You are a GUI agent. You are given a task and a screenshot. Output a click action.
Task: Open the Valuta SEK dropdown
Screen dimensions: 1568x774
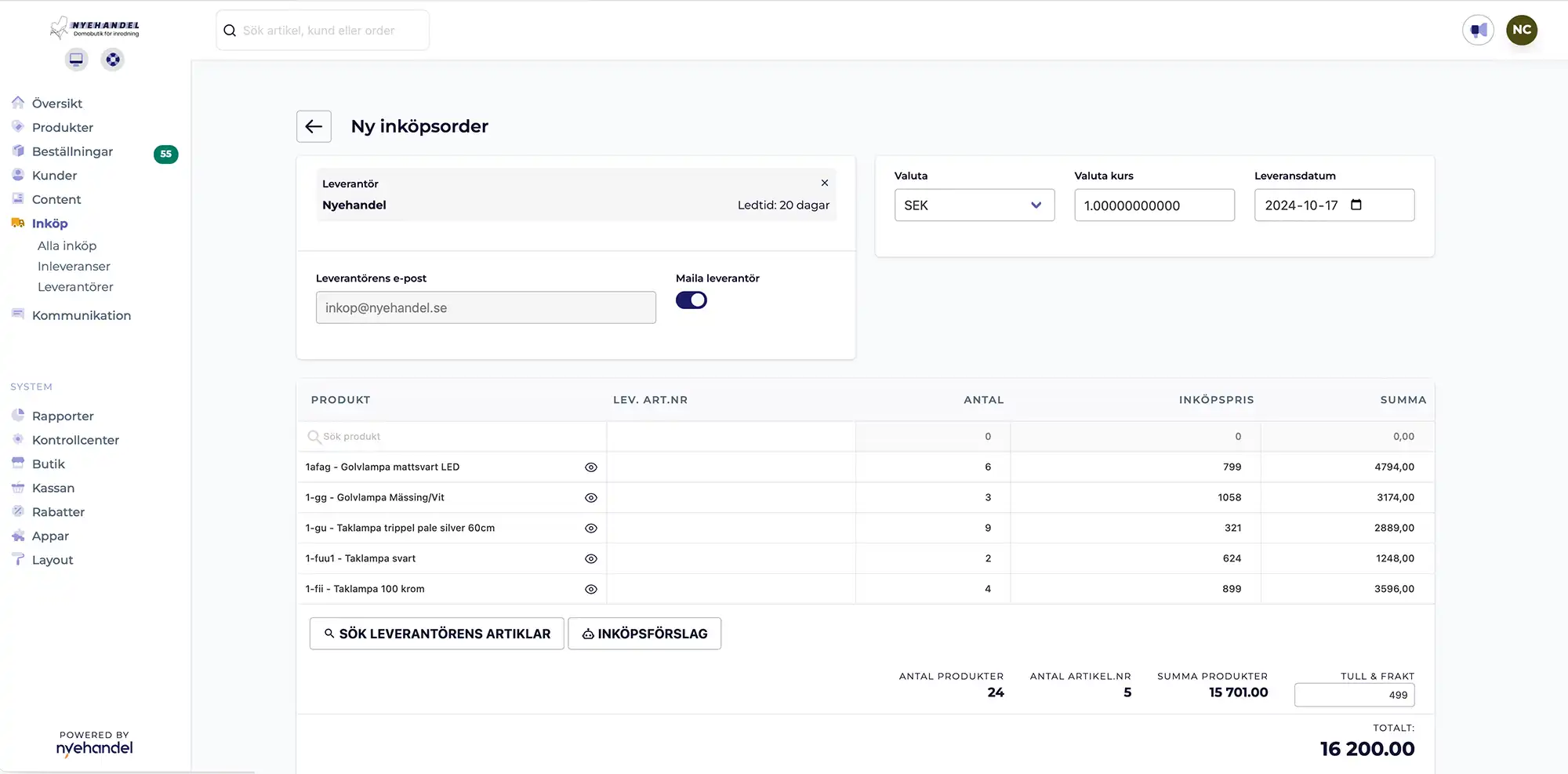click(x=974, y=205)
